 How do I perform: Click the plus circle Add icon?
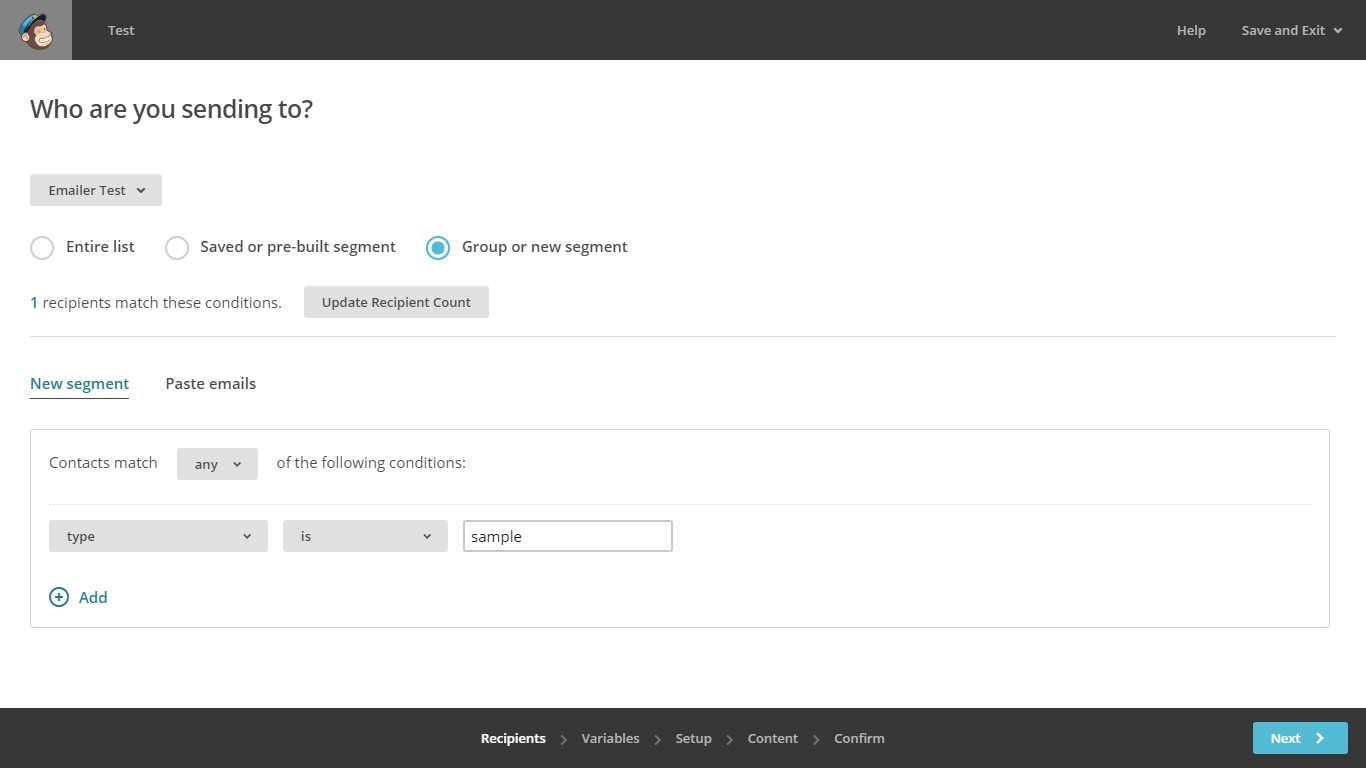click(x=59, y=597)
